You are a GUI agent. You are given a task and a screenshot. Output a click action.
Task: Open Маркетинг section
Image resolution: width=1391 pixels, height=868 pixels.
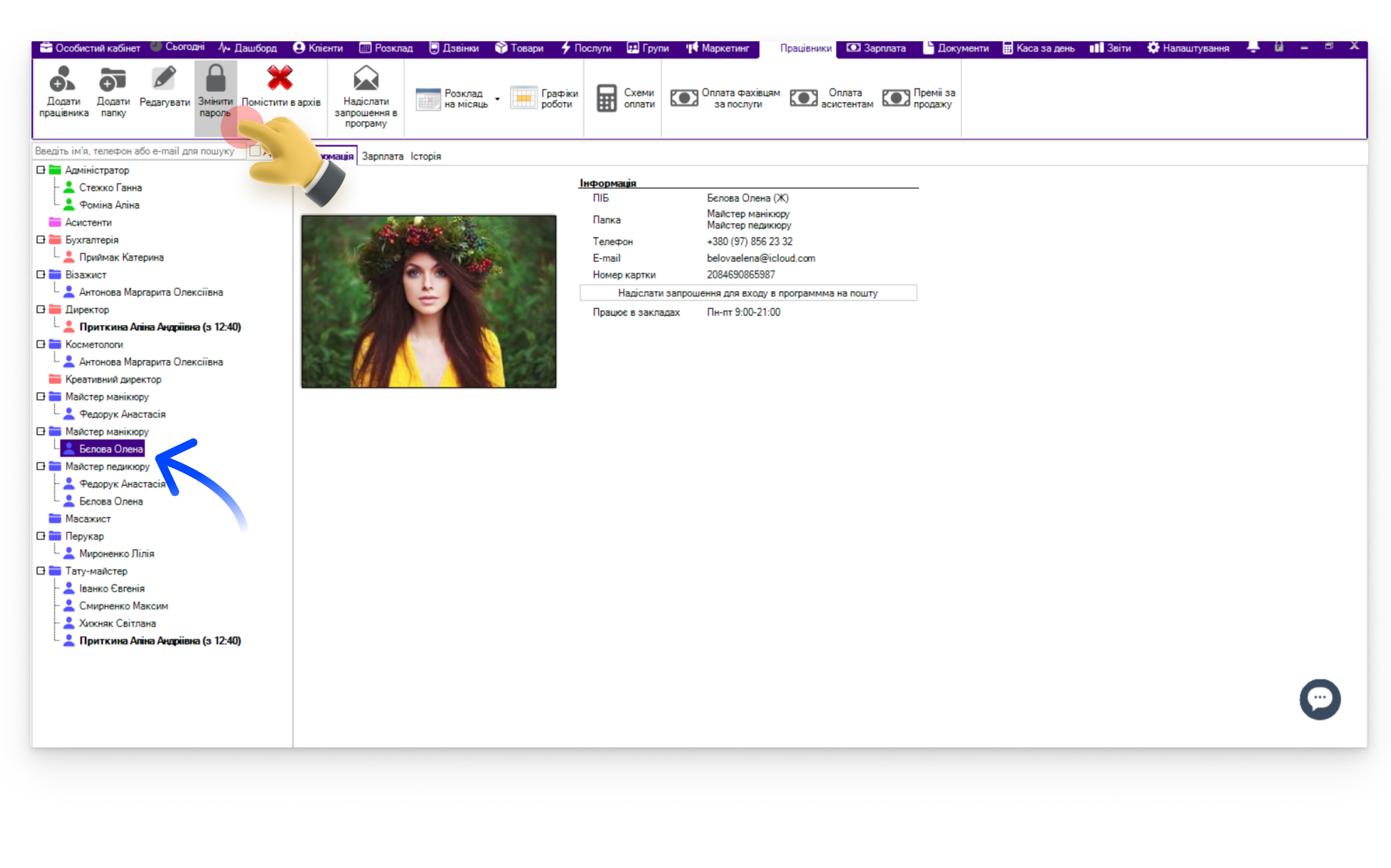coord(717,48)
